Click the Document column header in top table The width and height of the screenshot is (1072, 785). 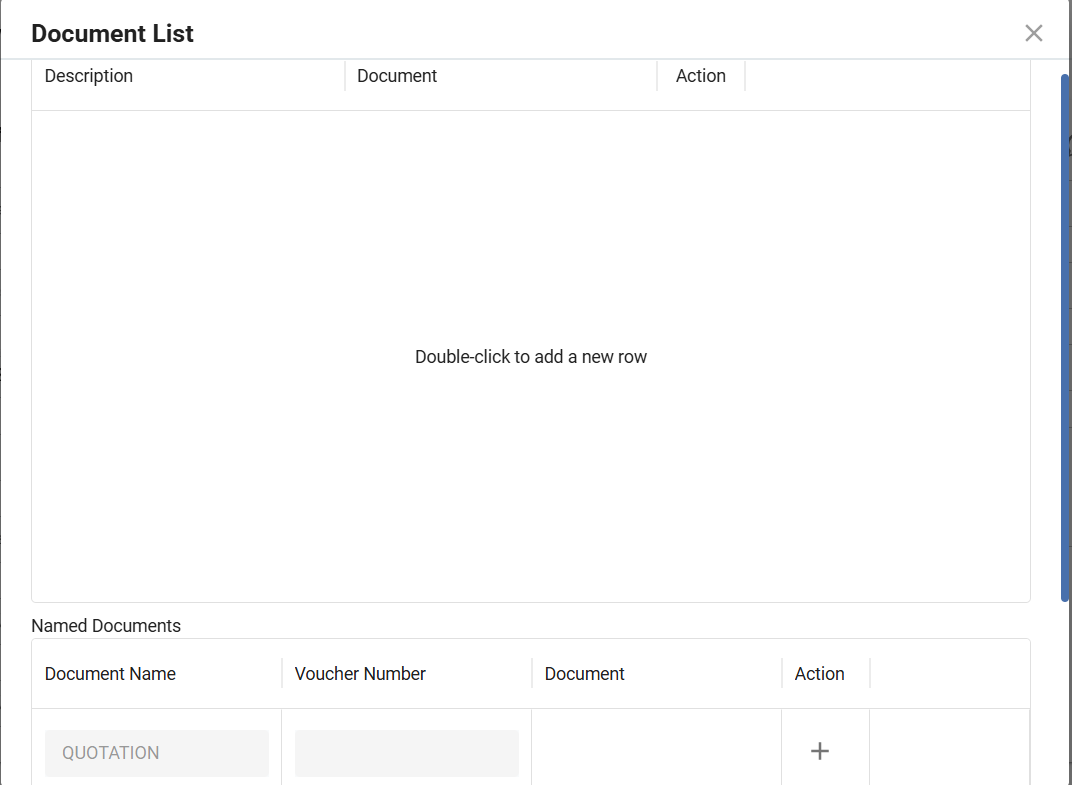click(397, 75)
